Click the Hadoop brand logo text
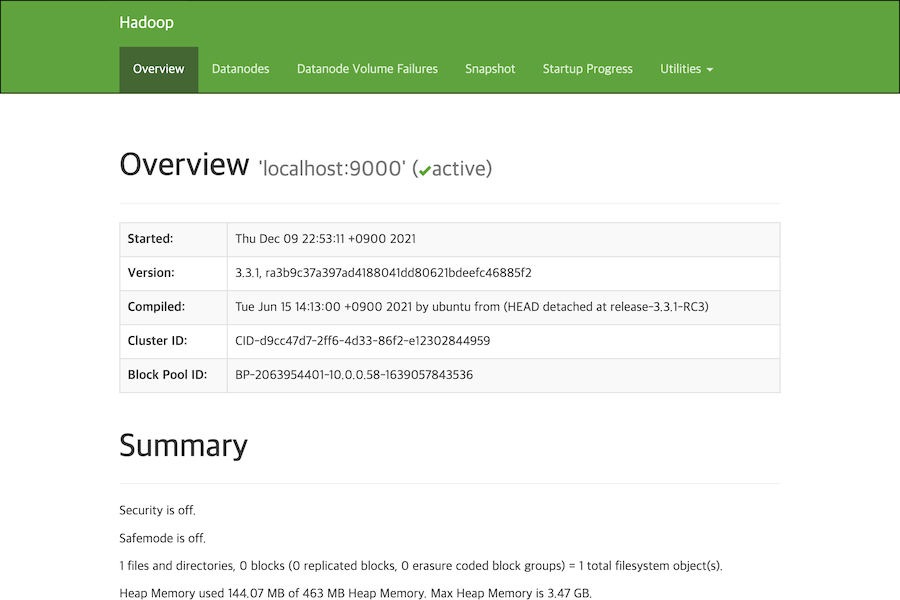The height and width of the screenshot is (600, 900). tap(146, 21)
